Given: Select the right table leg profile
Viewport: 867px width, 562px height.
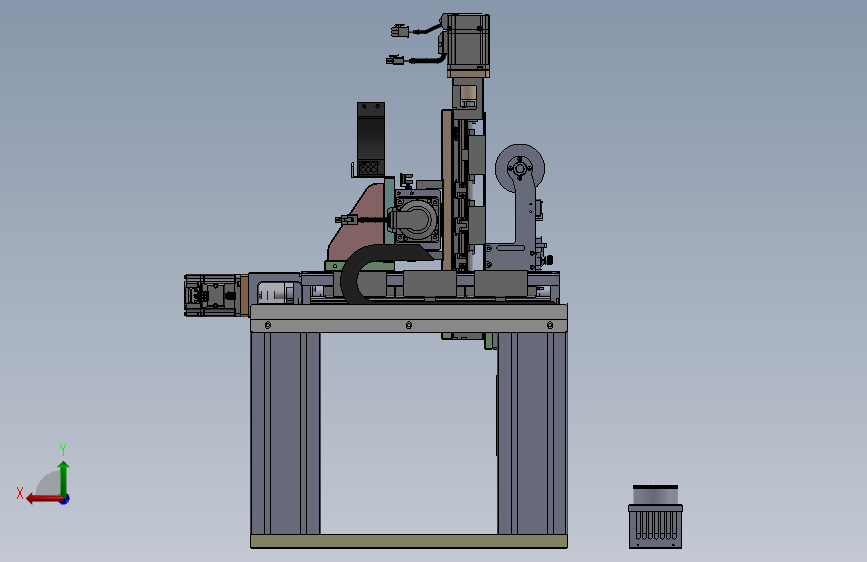Looking at the screenshot, I should click(x=532, y=433).
